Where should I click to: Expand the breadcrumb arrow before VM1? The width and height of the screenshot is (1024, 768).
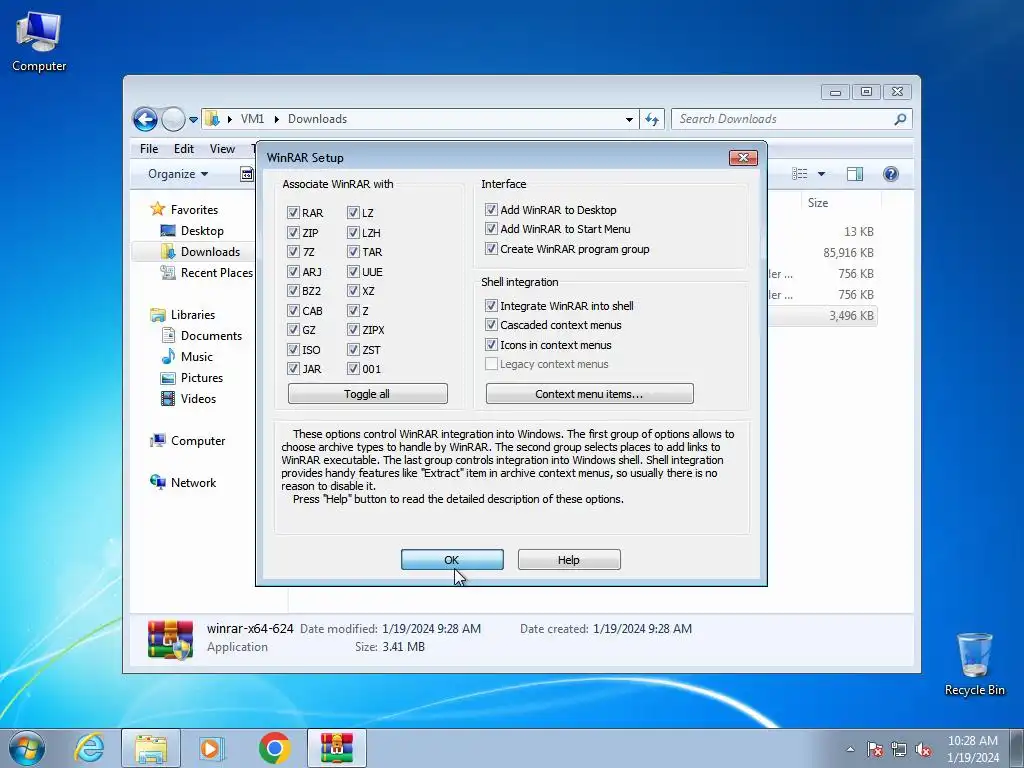pyautogui.click(x=230, y=120)
